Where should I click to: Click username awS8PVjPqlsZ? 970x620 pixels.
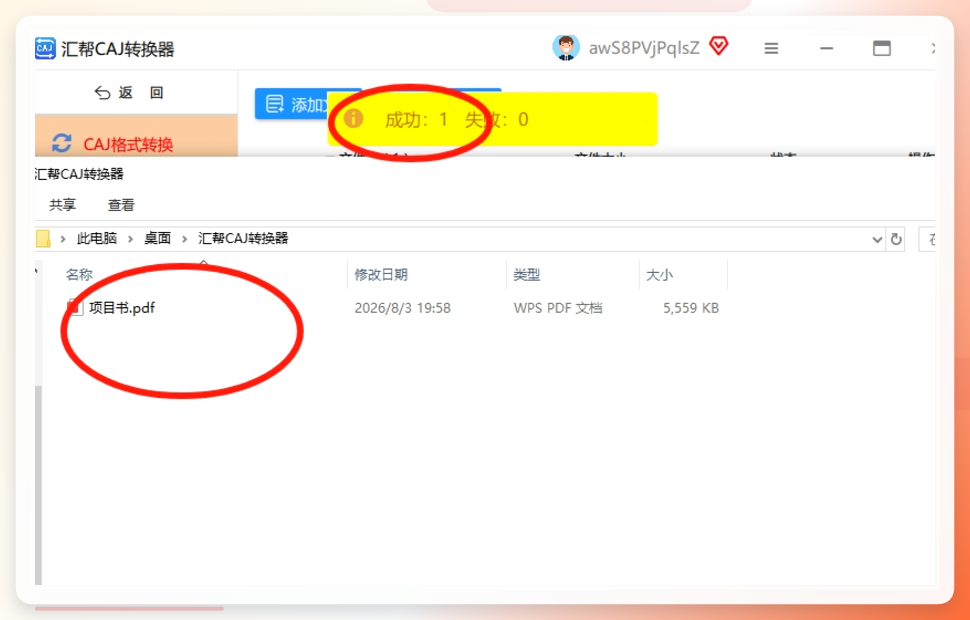pyautogui.click(x=644, y=48)
